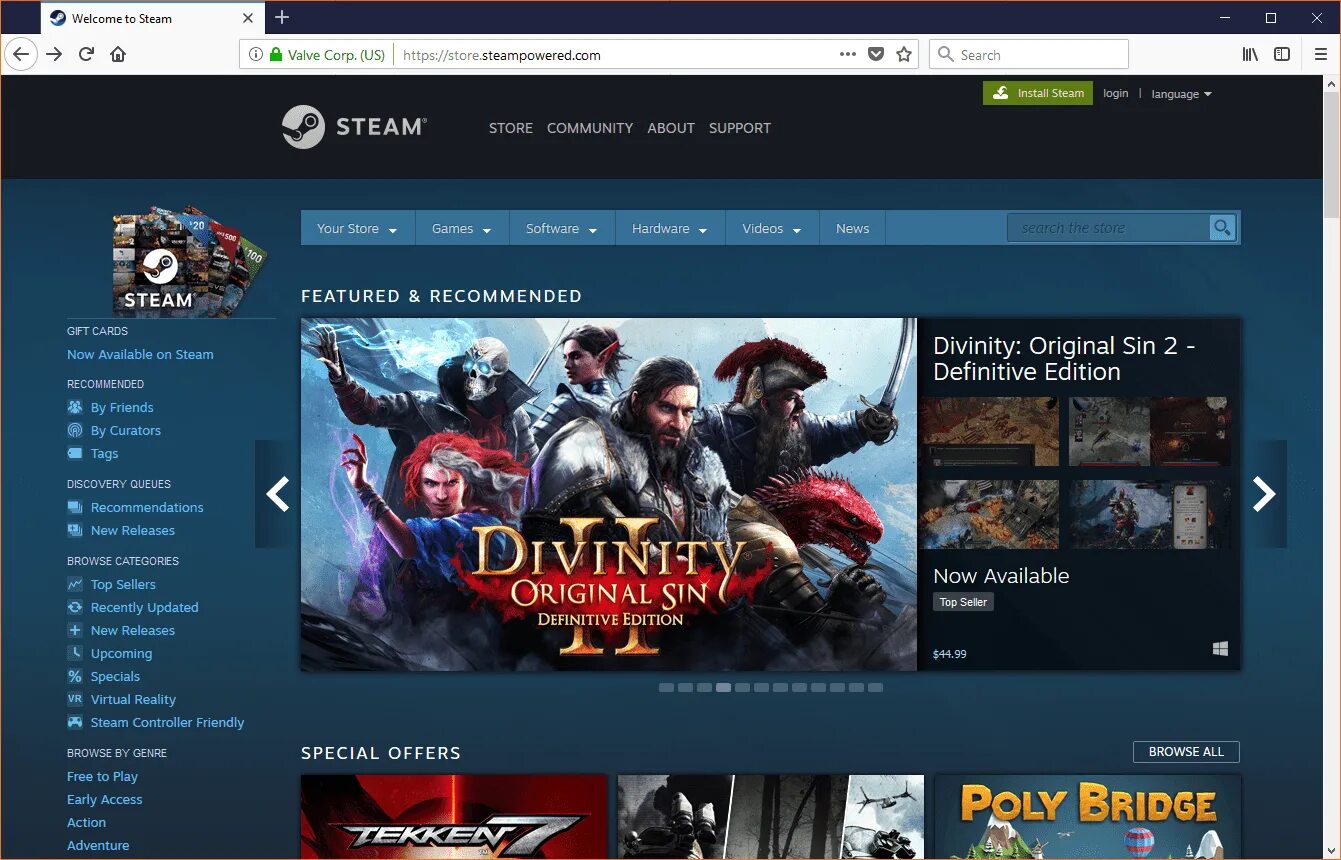Click the Top Seller tag
1341x860 pixels.
click(963, 602)
